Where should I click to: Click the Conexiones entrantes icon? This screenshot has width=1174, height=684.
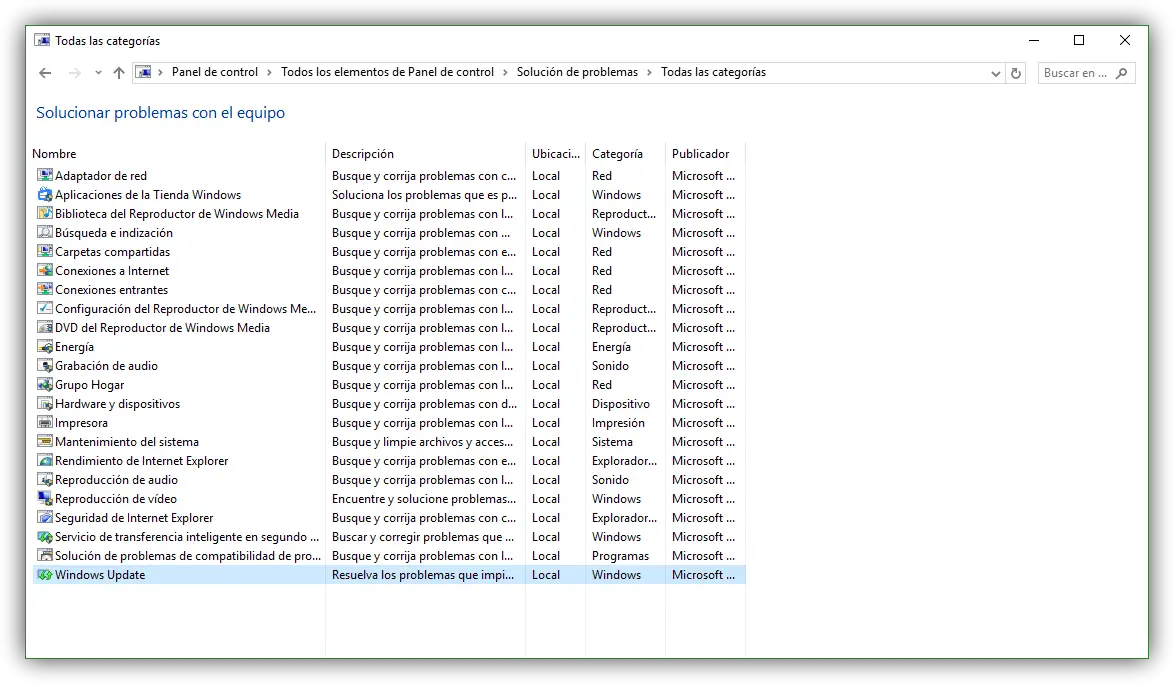coord(45,290)
